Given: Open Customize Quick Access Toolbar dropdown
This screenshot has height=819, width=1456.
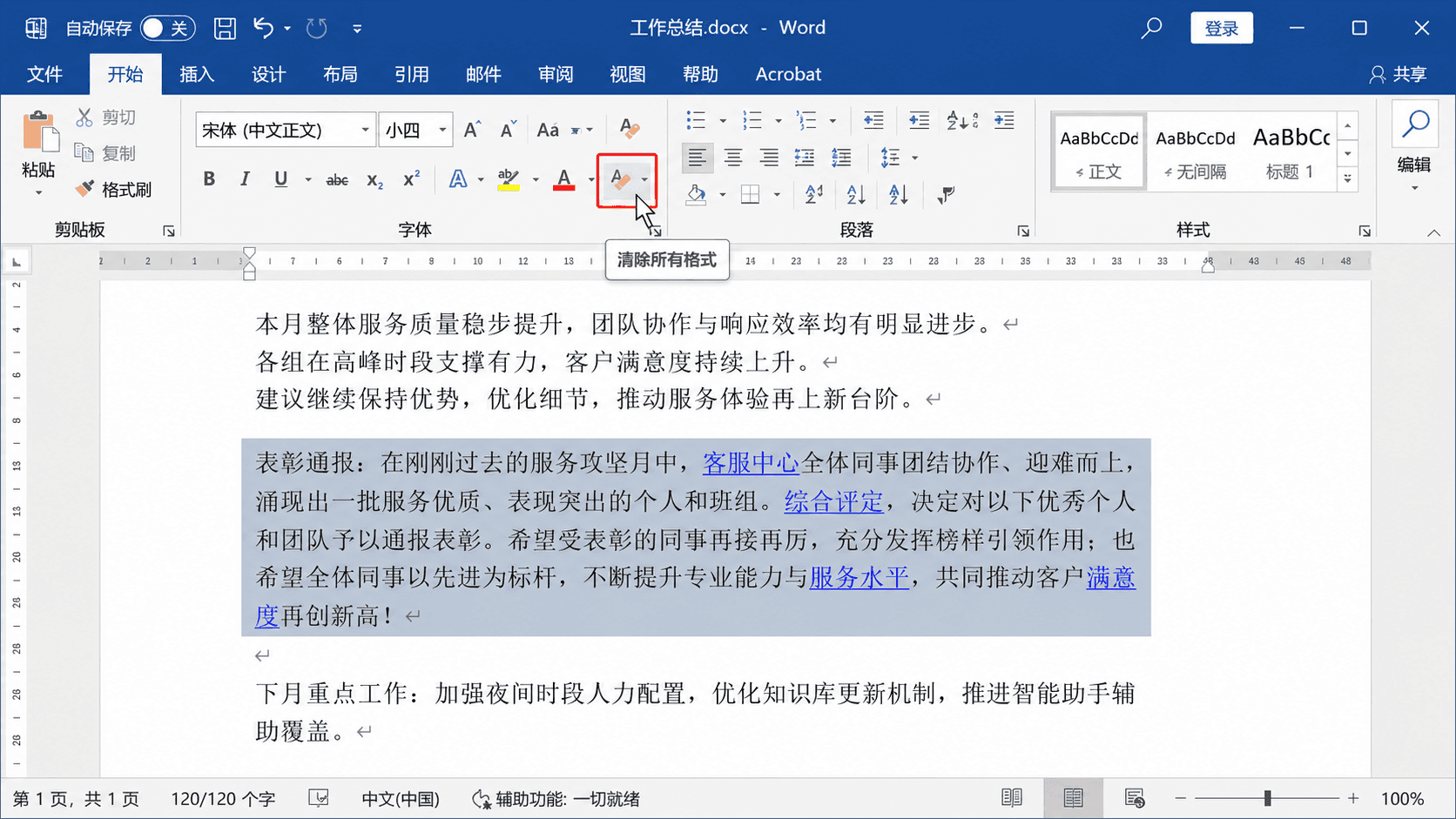Looking at the screenshot, I should (x=357, y=29).
